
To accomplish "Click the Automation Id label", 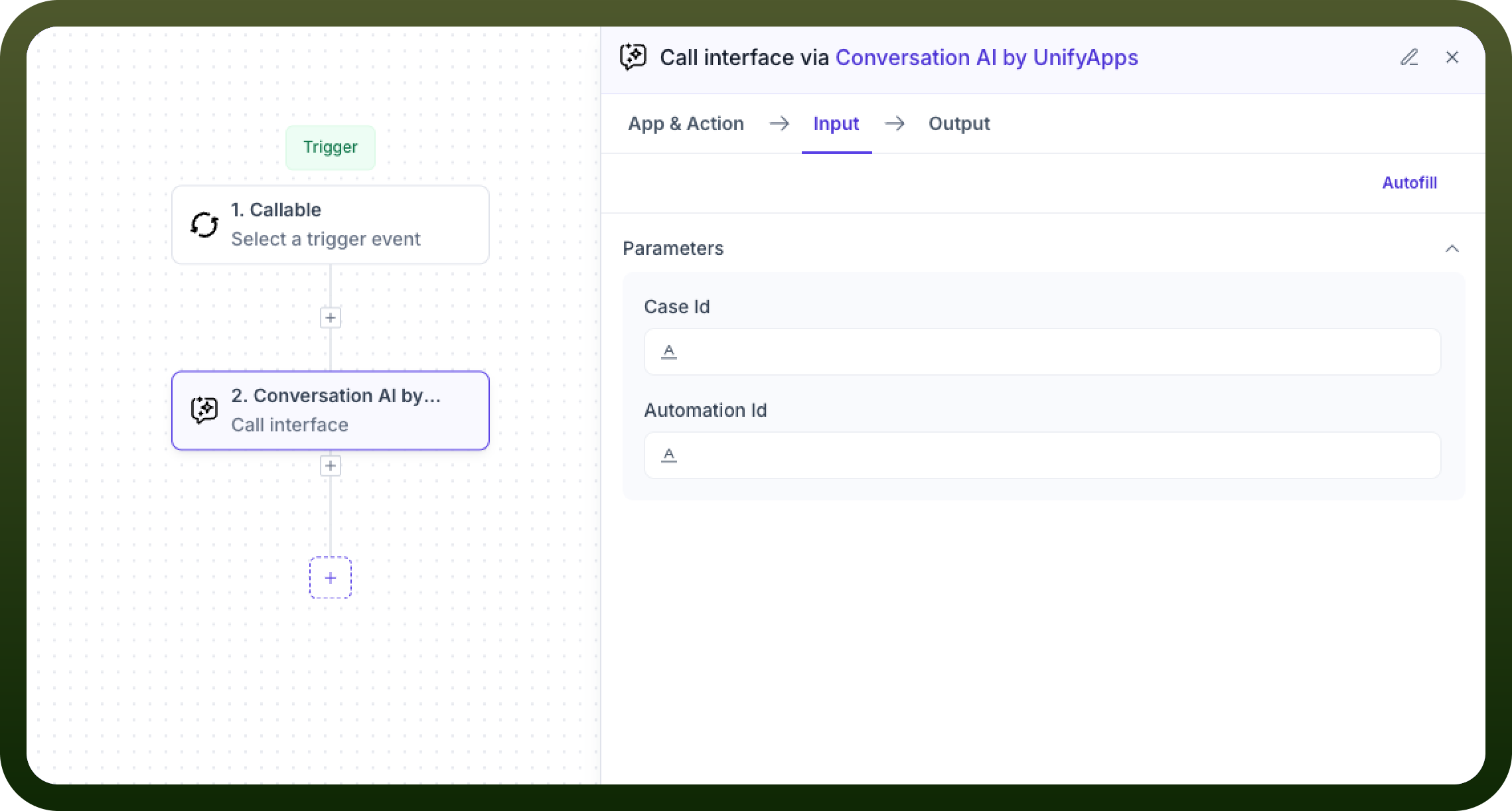I will tap(706, 410).
